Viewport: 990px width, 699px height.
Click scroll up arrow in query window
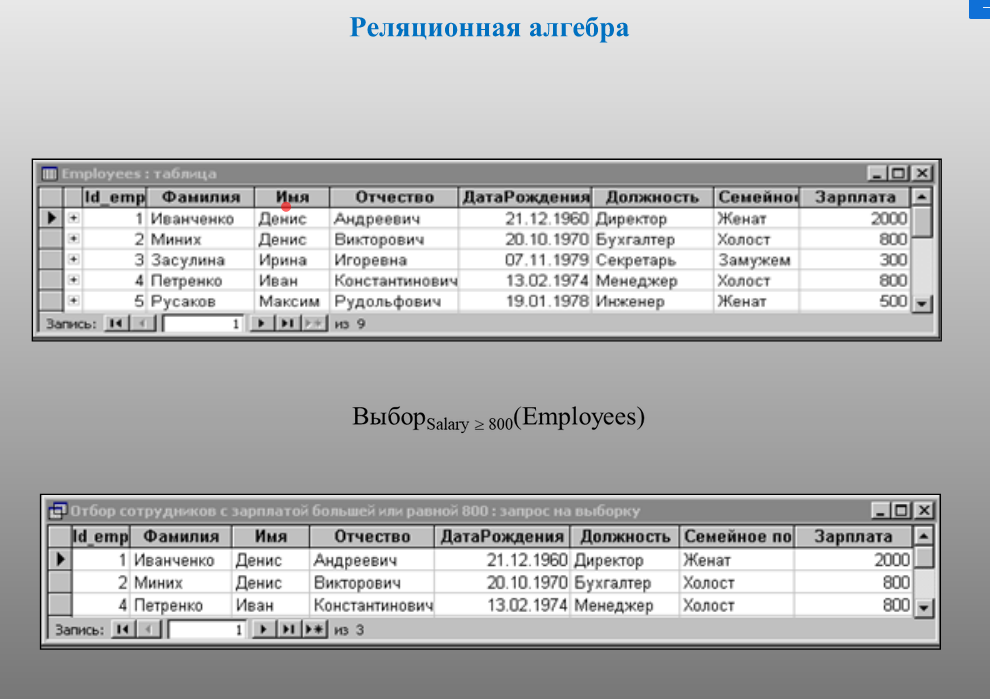923,536
